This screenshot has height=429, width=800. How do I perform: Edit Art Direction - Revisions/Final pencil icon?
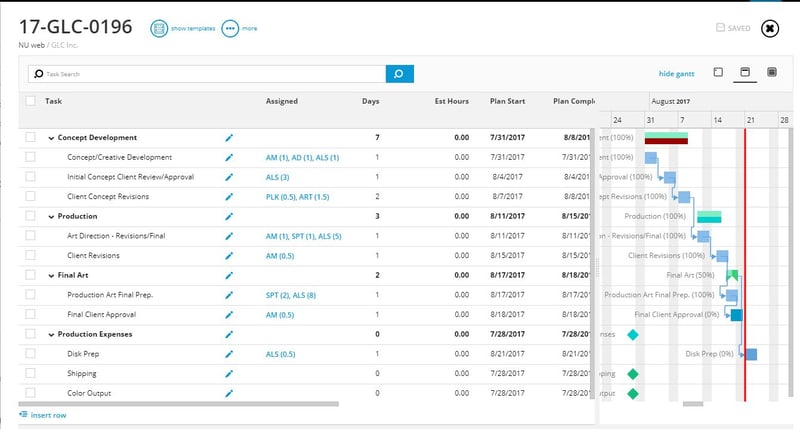click(x=229, y=236)
